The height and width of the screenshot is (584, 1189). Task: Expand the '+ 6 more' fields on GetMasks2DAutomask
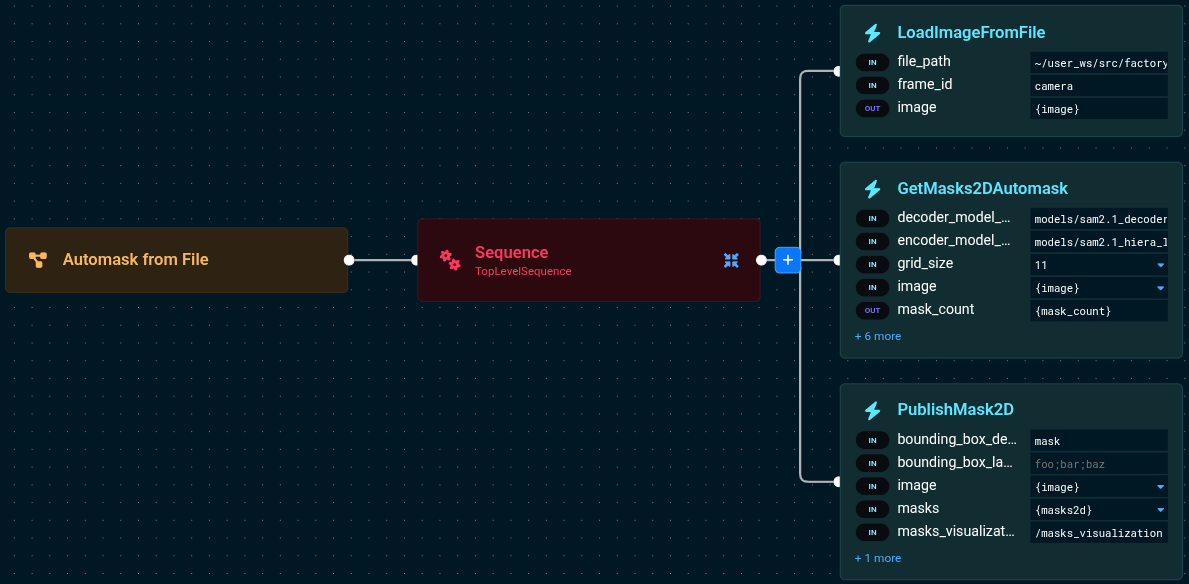pyautogui.click(x=877, y=336)
